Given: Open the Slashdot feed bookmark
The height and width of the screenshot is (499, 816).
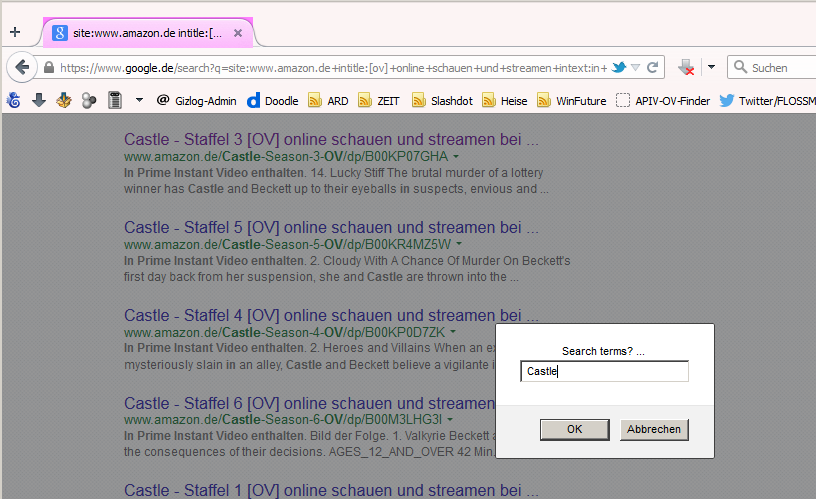Looking at the screenshot, I should (442, 100).
